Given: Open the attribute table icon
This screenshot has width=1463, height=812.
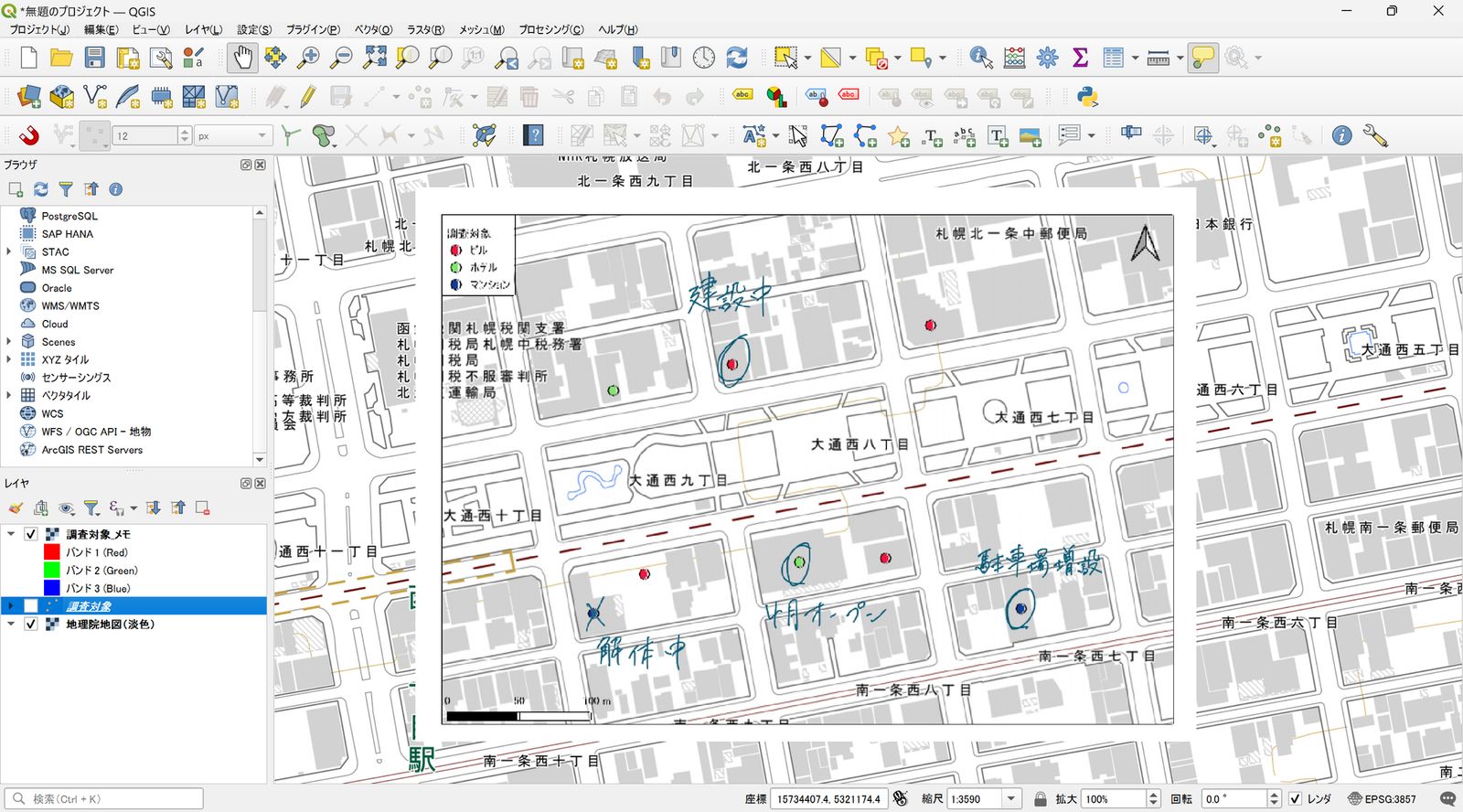Looking at the screenshot, I should tap(1113, 59).
